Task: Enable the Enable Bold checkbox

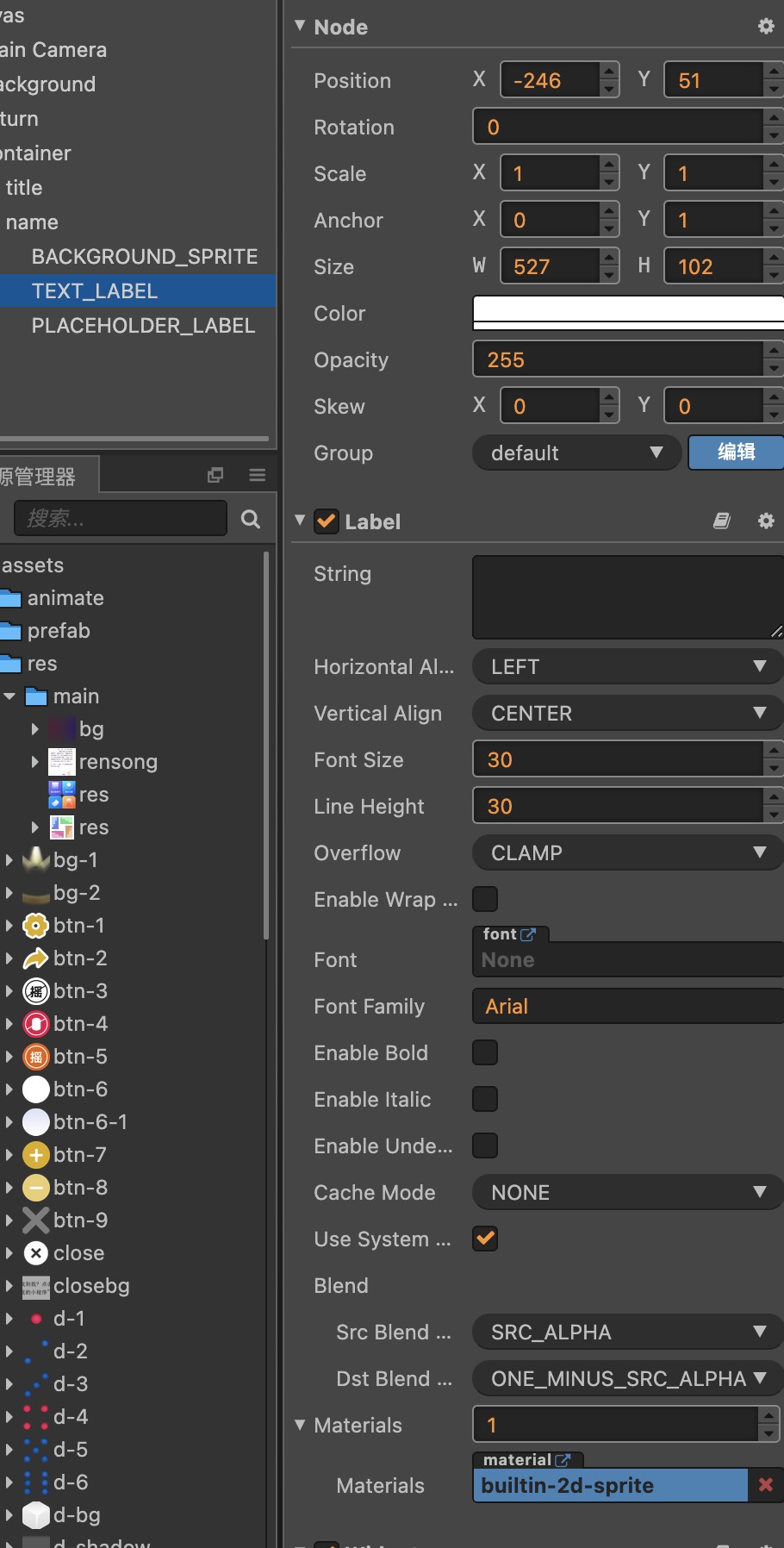Action: coord(485,1052)
